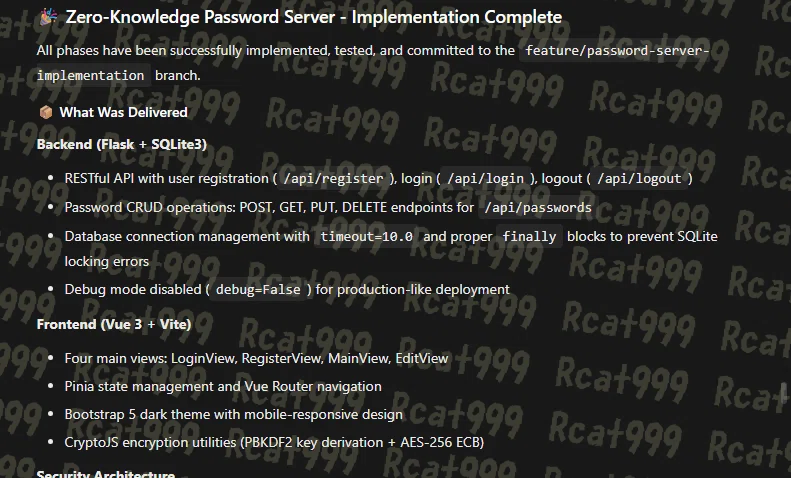Click the sentence starting All phases have been
Image resolution: width=791 pixels, height=478 pixels.
276,50
